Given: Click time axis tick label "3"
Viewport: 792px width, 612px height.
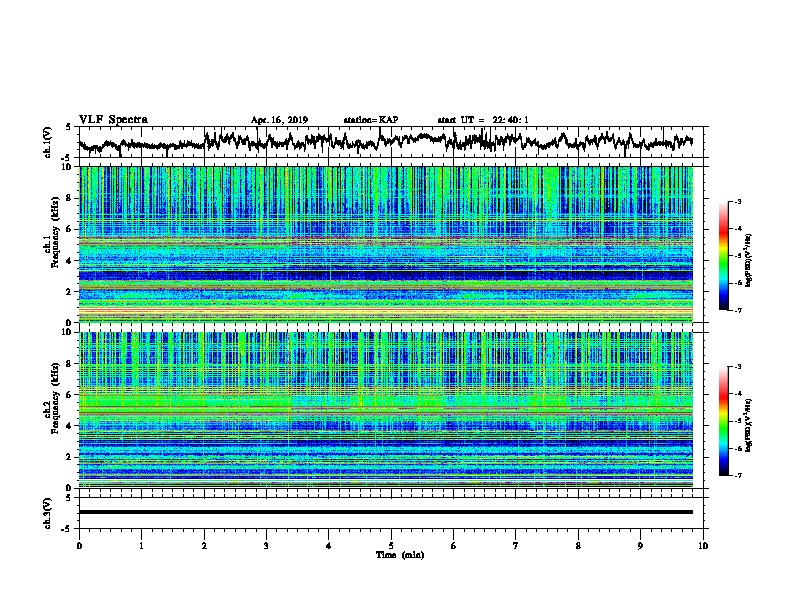Looking at the screenshot, I should 266,546.
